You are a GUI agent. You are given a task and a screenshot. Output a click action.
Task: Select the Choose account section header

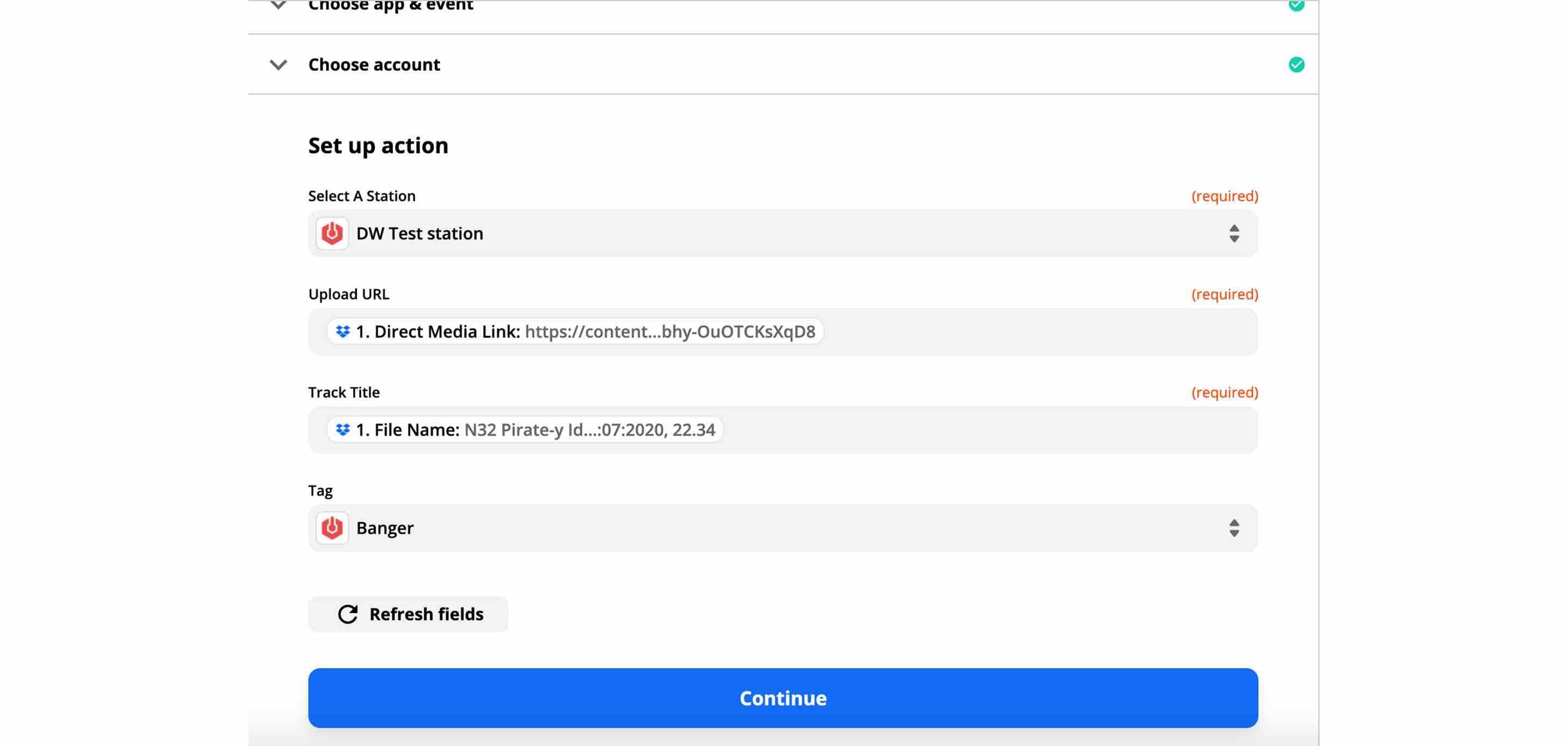(374, 64)
